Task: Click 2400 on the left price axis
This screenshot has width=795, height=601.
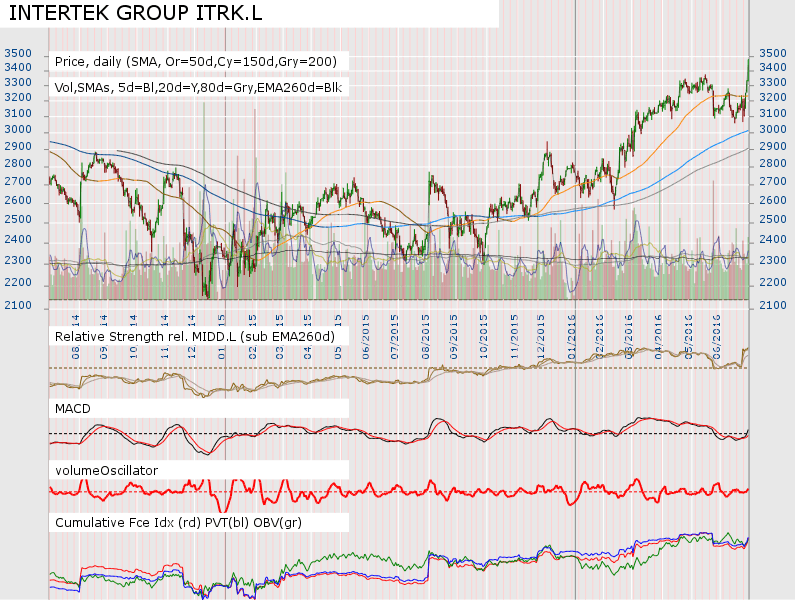Action: click(18, 239)
